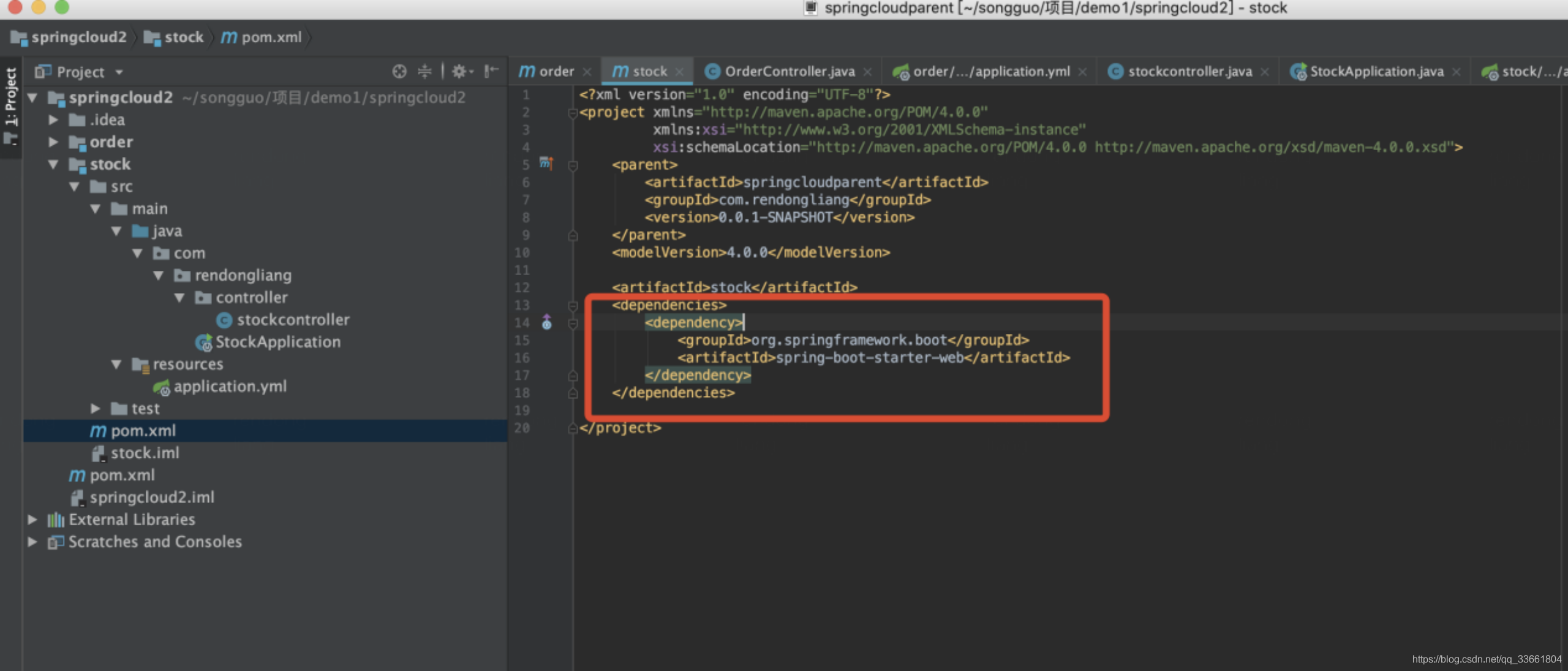The image size is (1568, 671).
Task: Expand External Libraries arrow
Action: 33,520
